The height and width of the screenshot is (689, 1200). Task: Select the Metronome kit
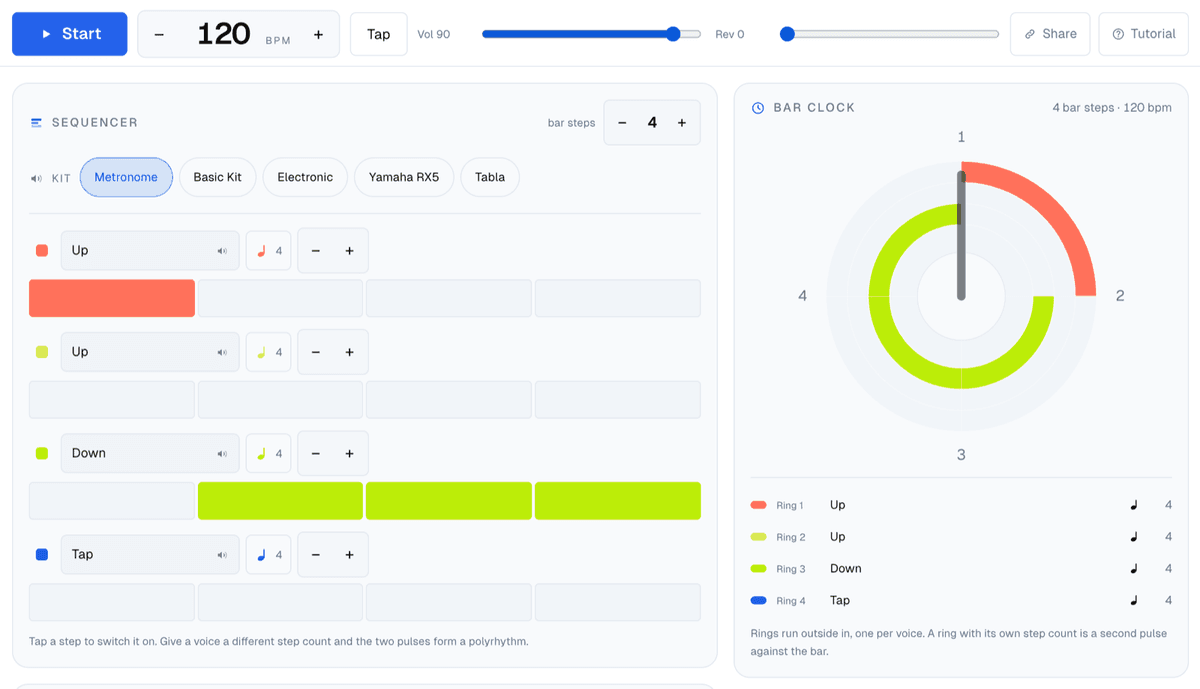tap(126, 178)
